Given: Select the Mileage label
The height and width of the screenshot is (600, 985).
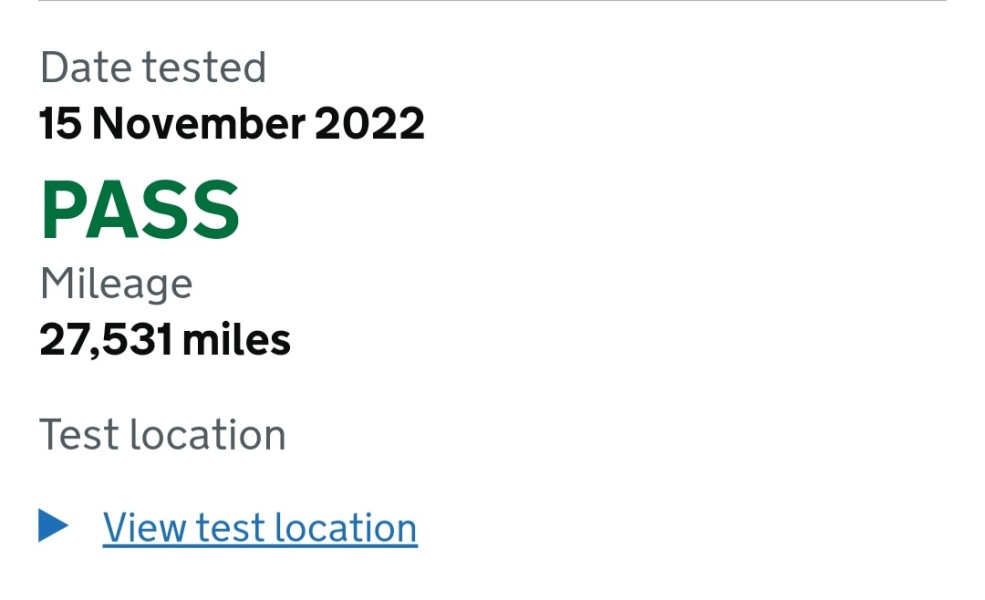Looking at the screenshot, I should click(116, 284).
